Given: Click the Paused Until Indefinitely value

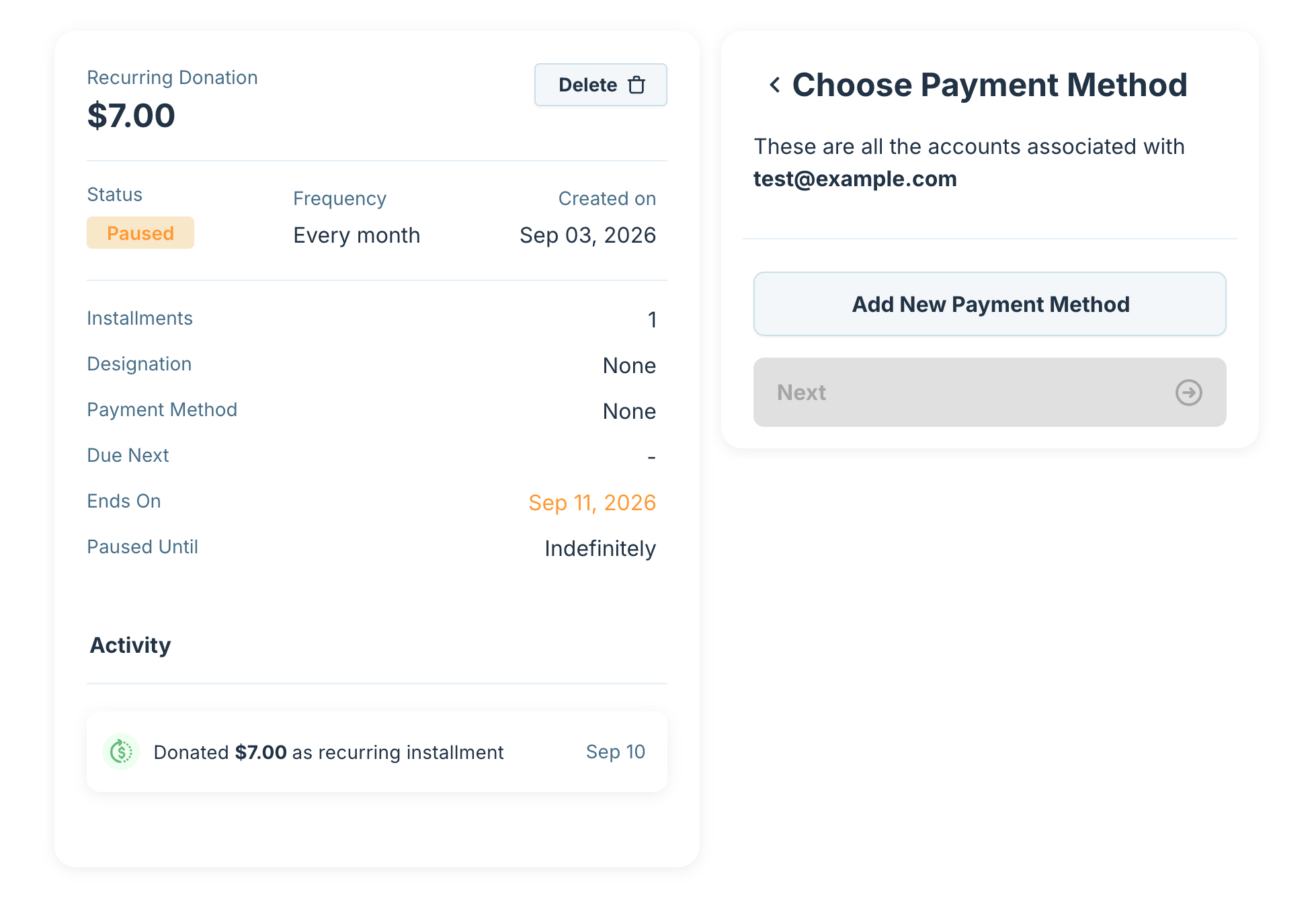Looking at the screenshot, I should (x=600, y=549).
